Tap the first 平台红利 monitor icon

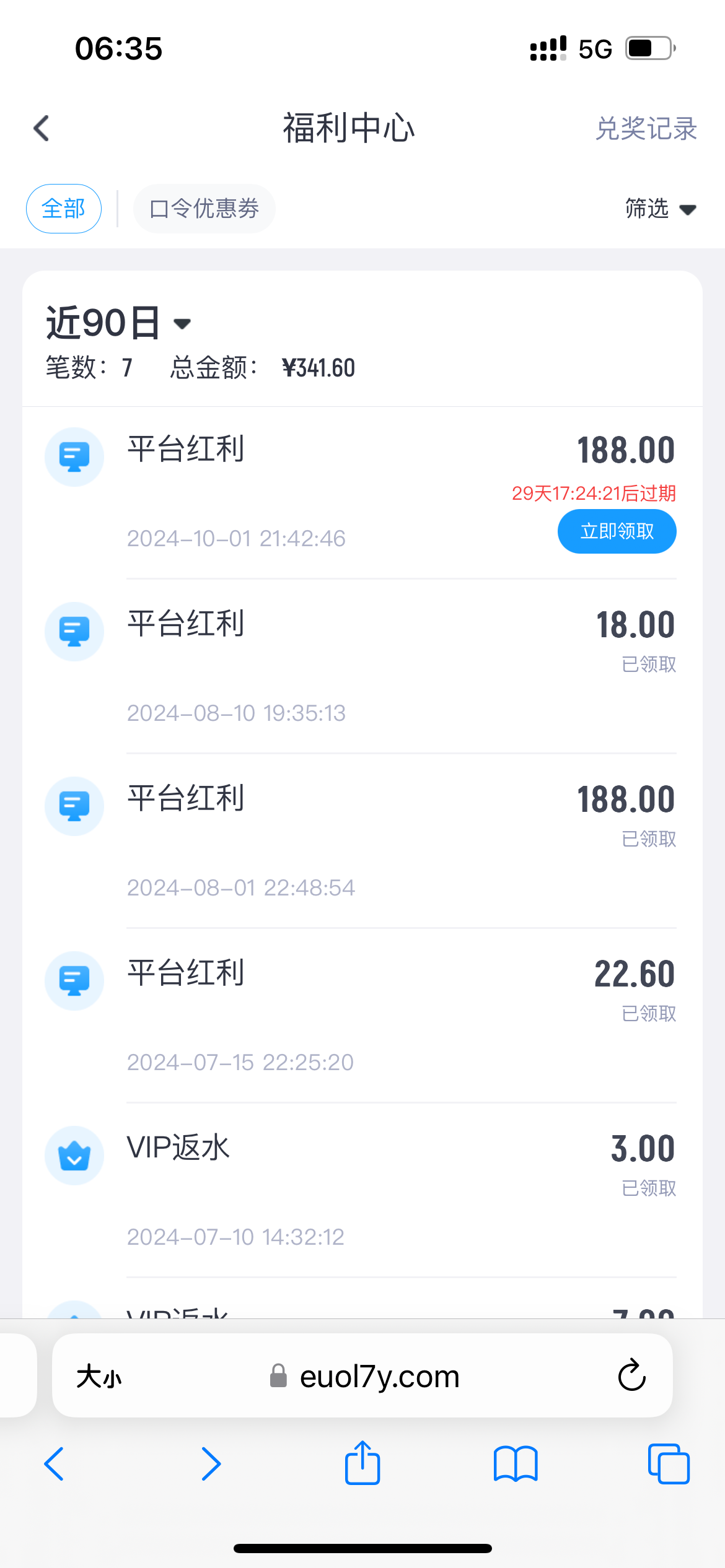pyautogui.click(x=74, y=457)
